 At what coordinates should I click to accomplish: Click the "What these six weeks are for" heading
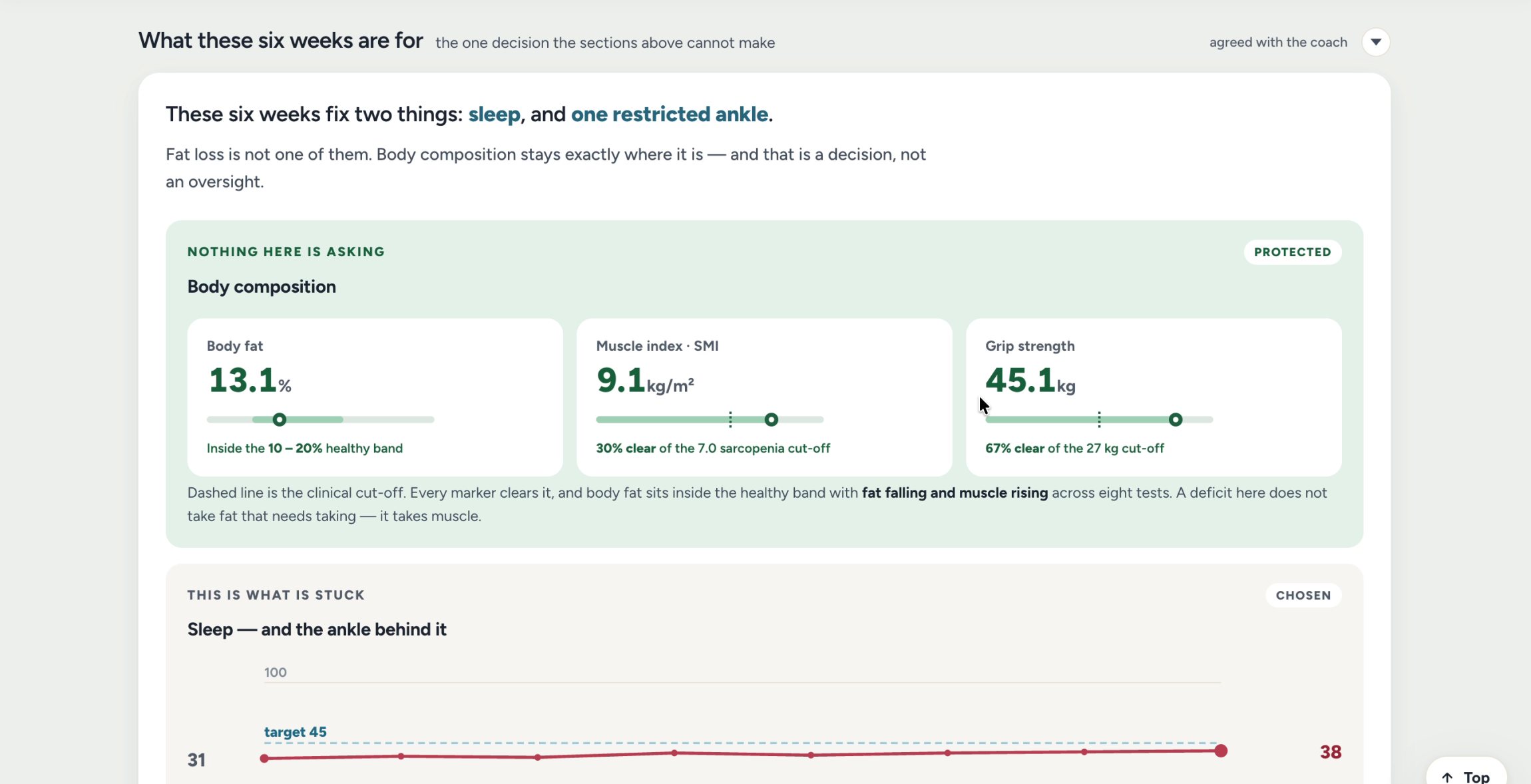281,41
